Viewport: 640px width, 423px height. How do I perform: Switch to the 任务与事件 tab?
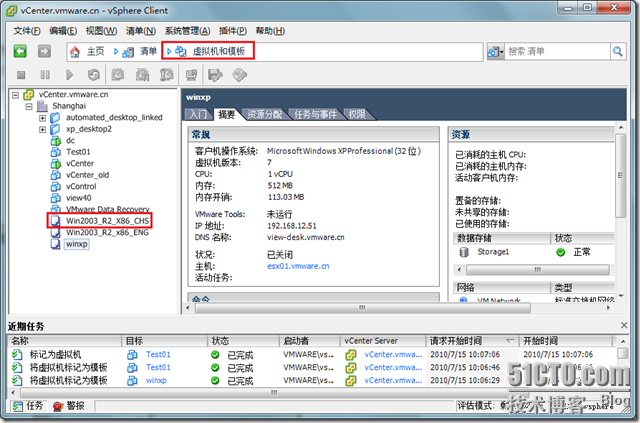click(x=315, y=114)
